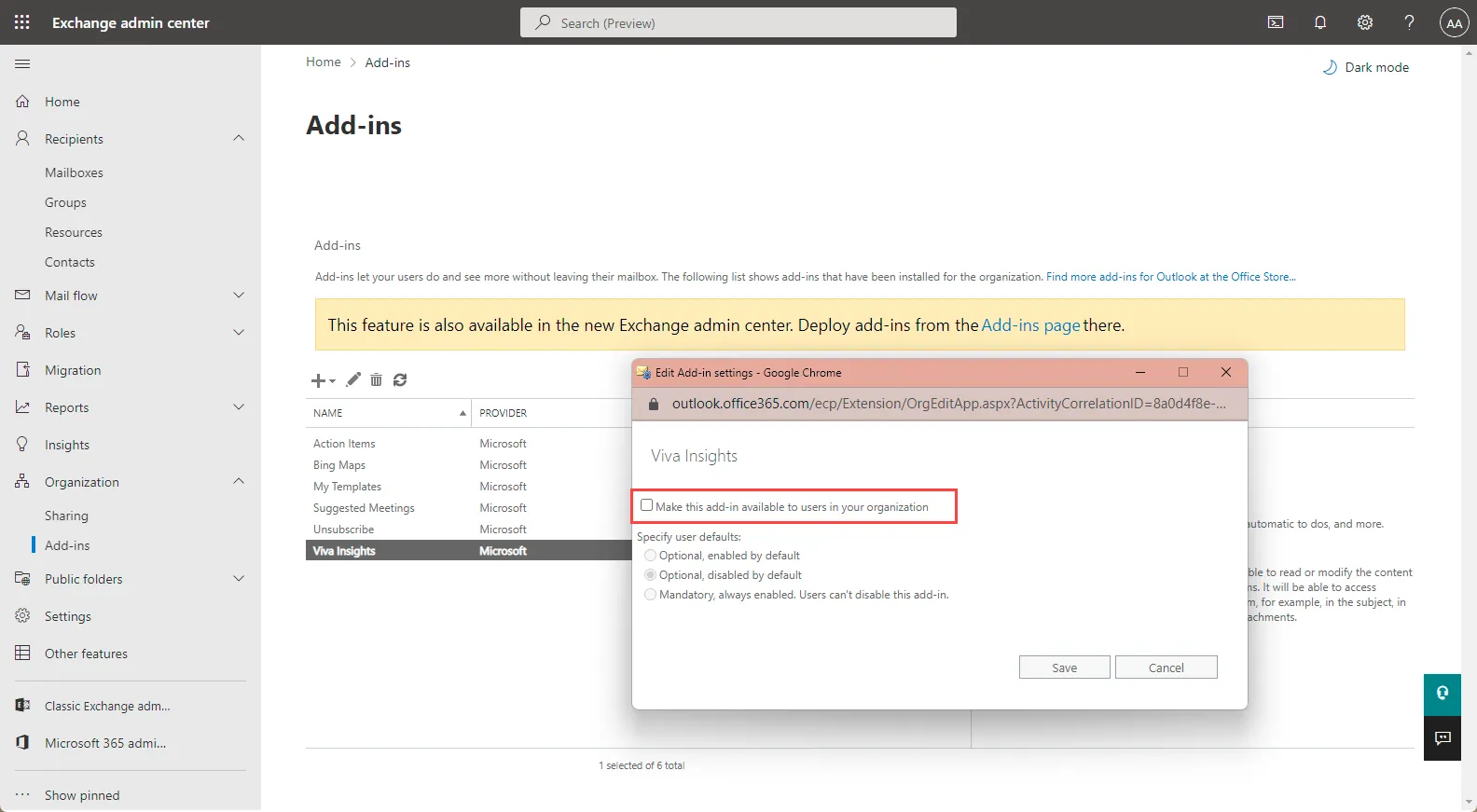
Task: Click the Mail flow envelope icon
Action: pyautogui.click(x=22, y=296)
